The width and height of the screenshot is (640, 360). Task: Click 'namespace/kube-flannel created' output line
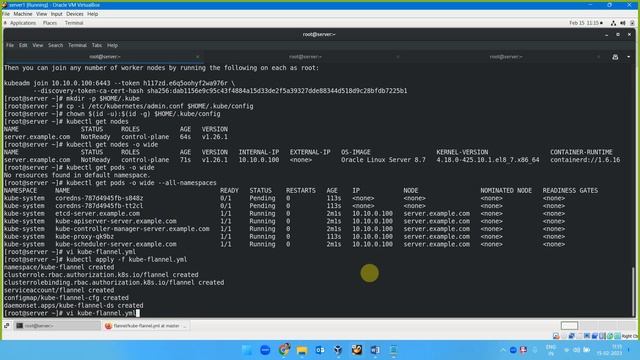pos(59,267)
